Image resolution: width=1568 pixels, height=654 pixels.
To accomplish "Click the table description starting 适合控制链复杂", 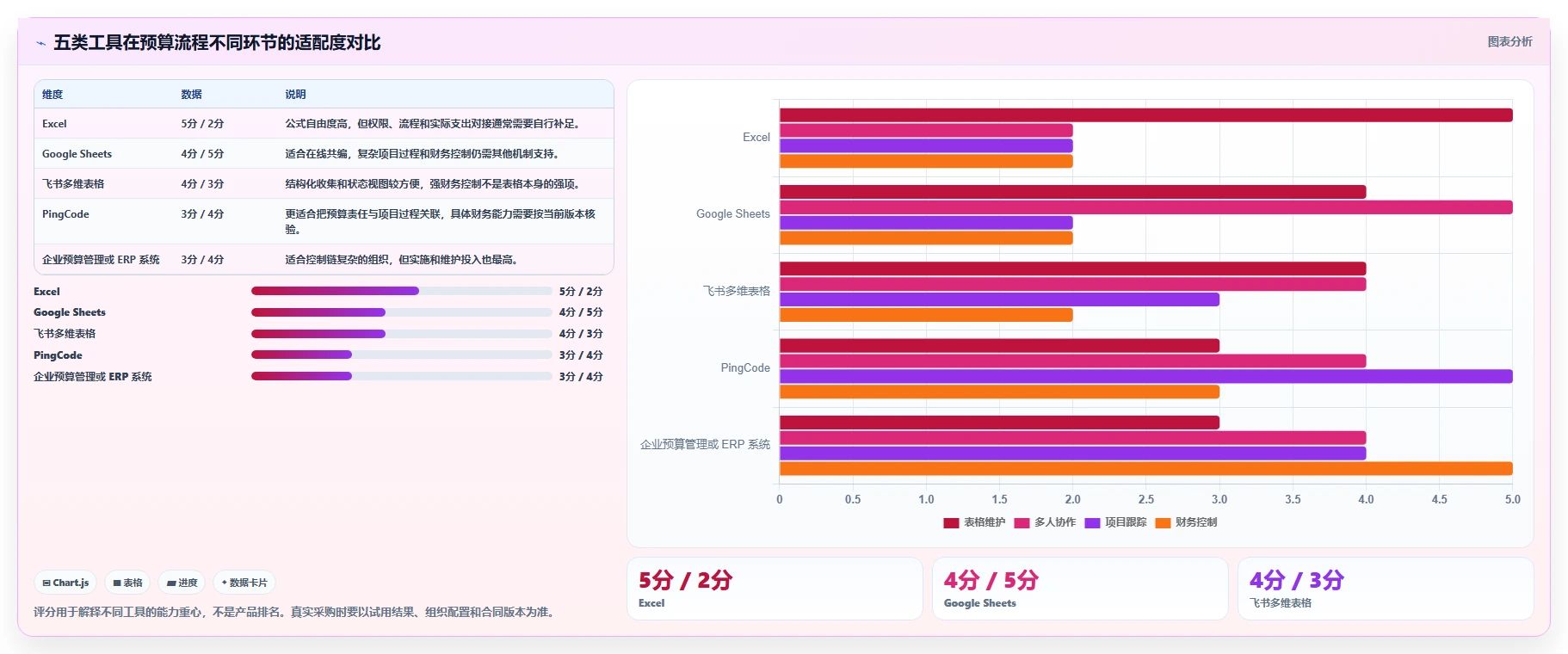I will [404, 260].
